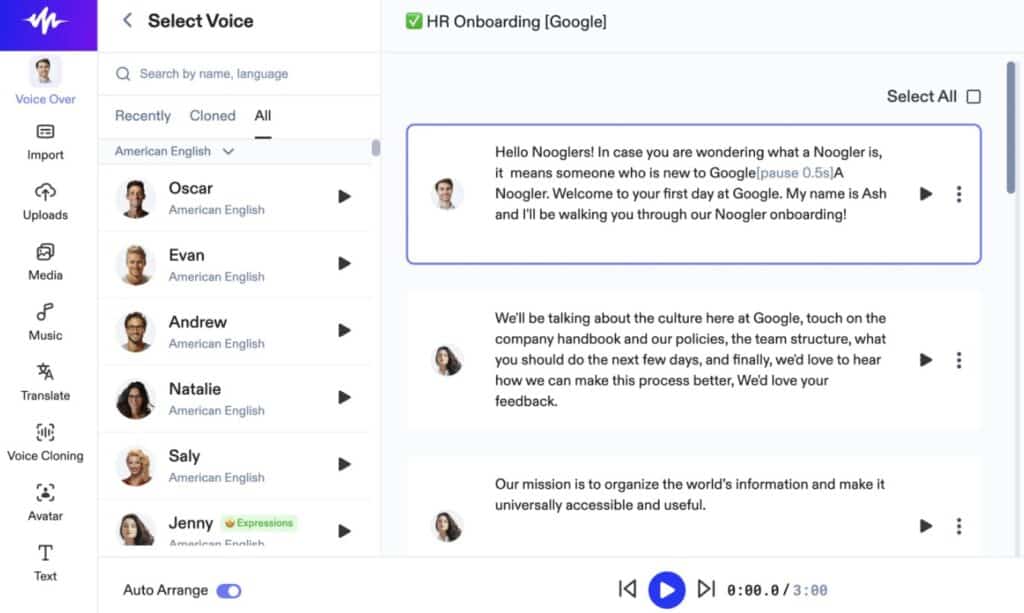Open the Music panel
Viewport: 1024px width, 613px height.
[45, 321]
